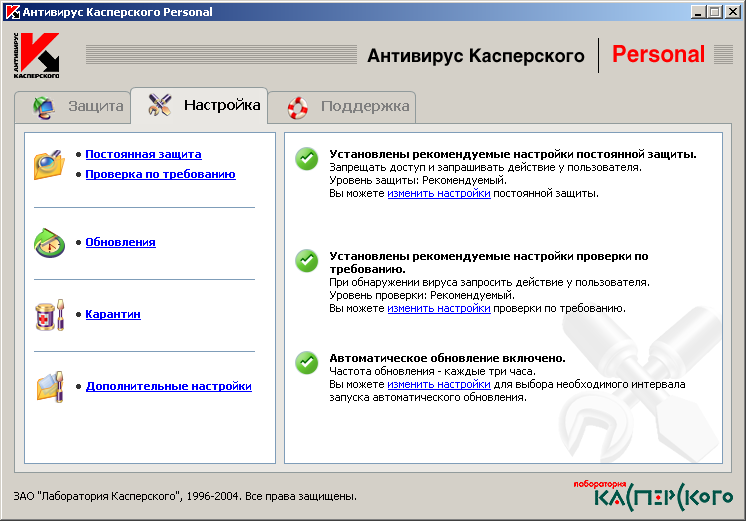Minimize the Антивирус Касперского window
Screen dimensions: 746x521
[697, 12]
